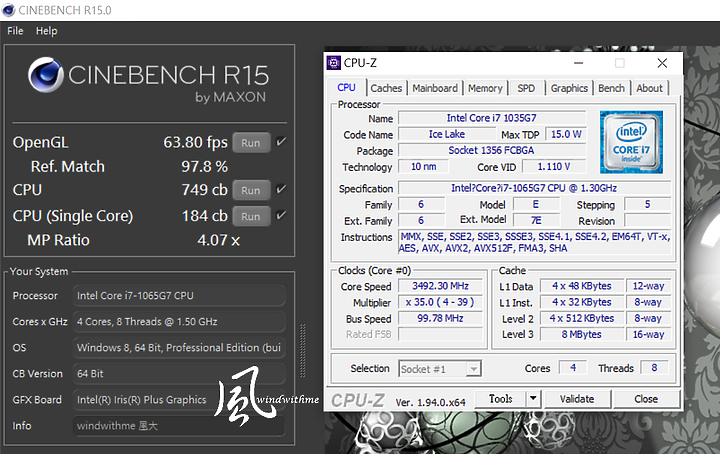Click the Instructions list text
This screenshot has height=454, width=720.
tap(534, 242)
